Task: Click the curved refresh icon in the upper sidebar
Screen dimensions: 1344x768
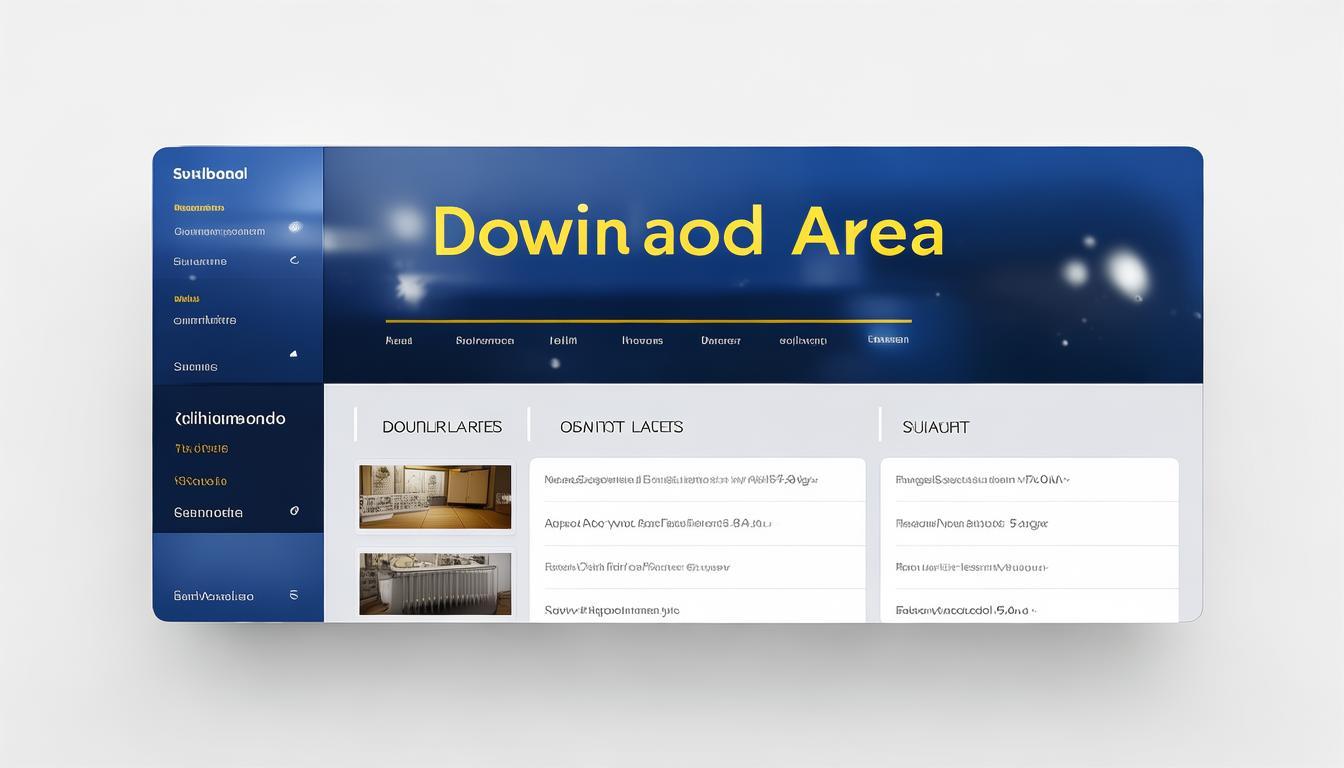Action: (x=293, y=260)
